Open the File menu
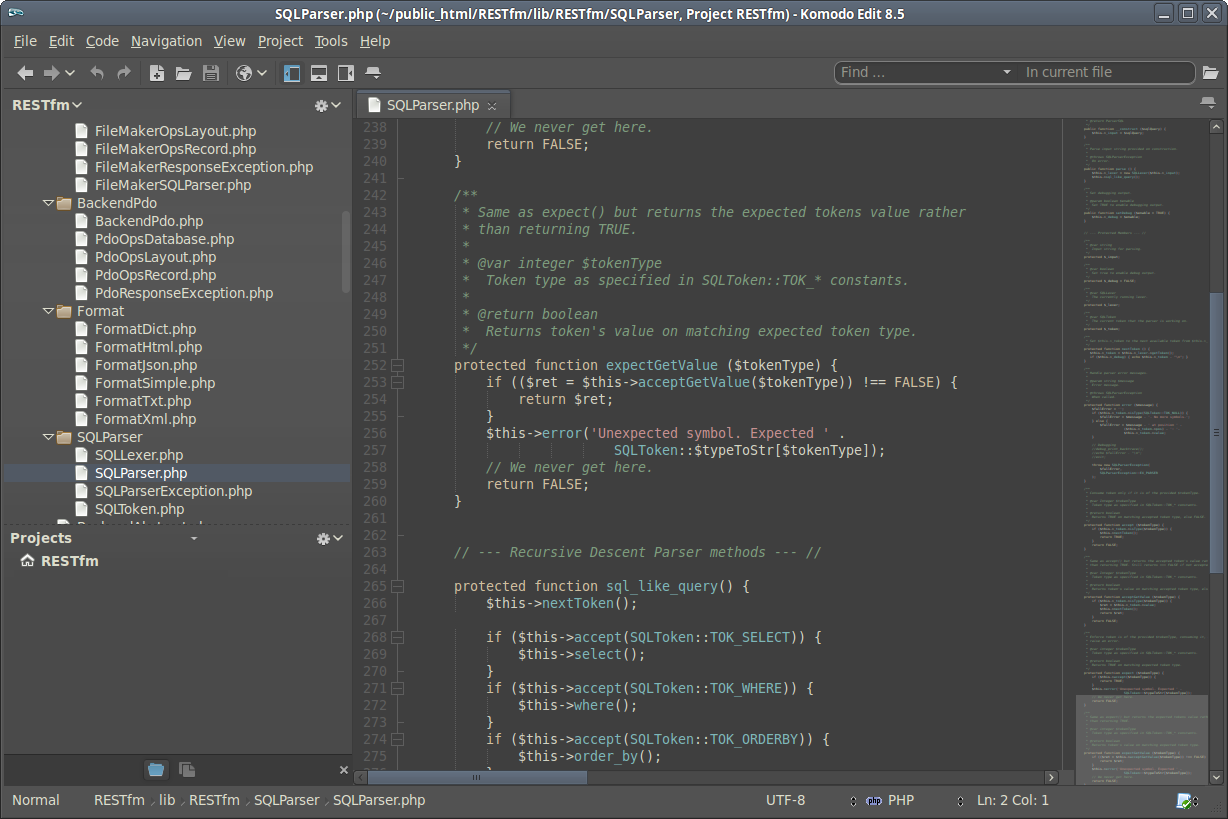This screenshot has width=1228, height=819. (25, 41)
